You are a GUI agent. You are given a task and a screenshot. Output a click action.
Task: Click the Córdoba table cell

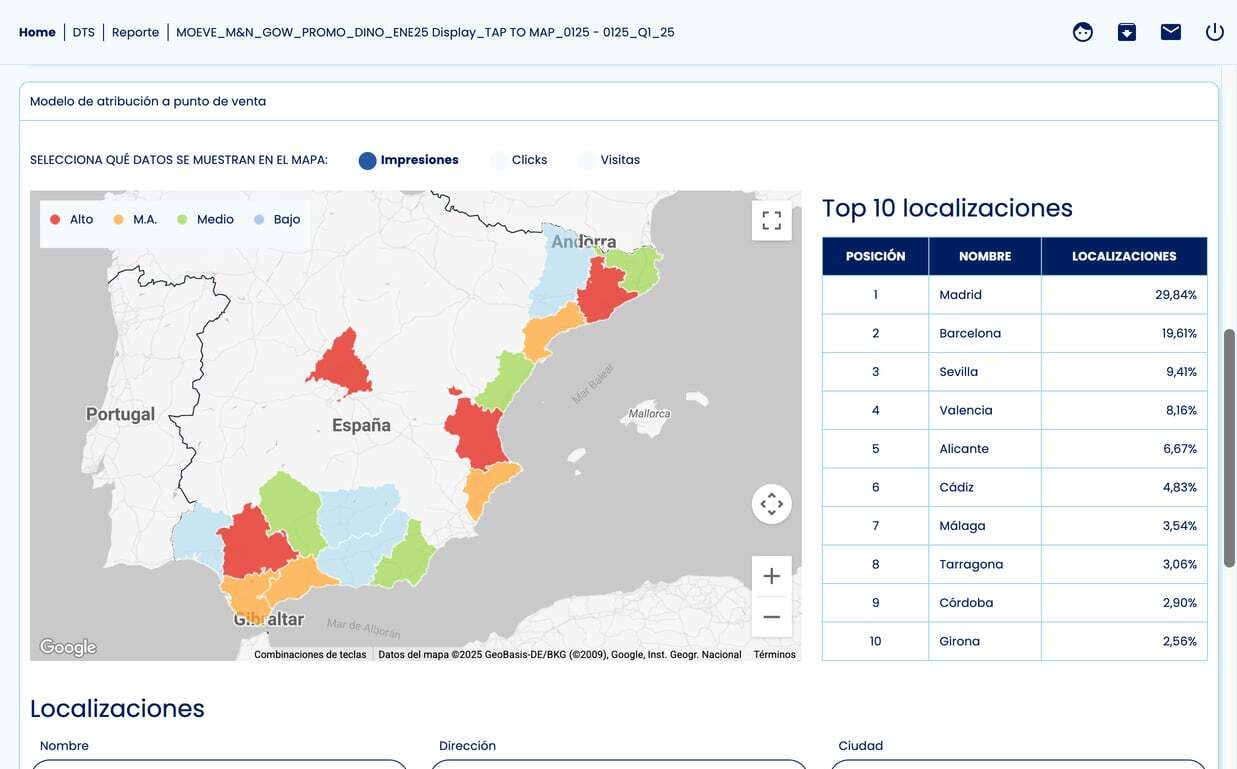(x=985, y=603)
